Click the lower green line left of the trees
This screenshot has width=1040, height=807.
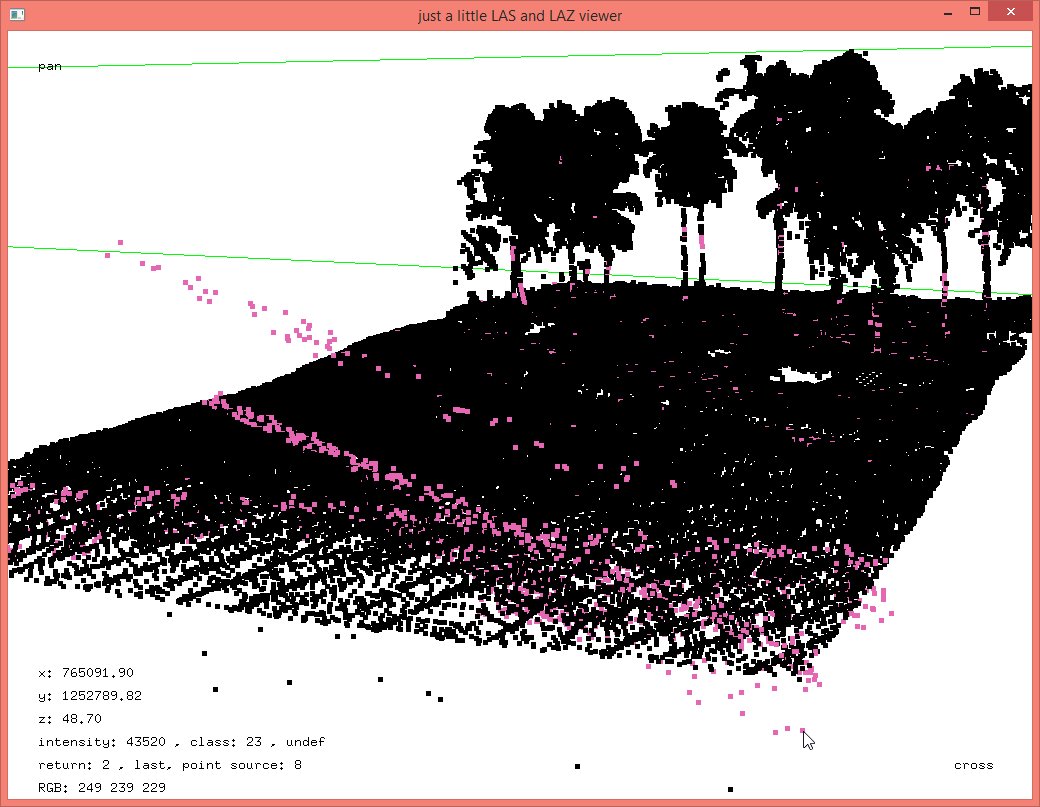tap(250, 257)
